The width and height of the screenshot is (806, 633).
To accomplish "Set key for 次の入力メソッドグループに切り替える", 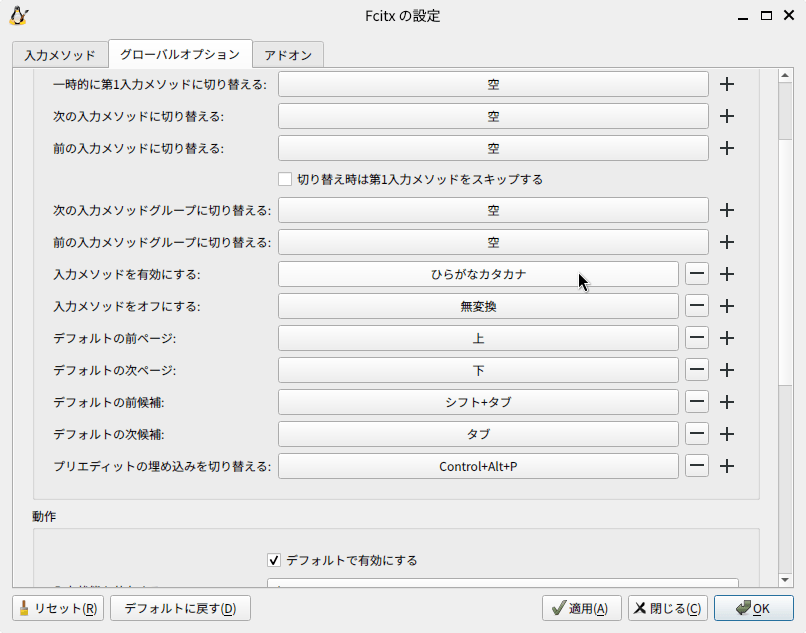I will pyautogui.click(x=493, y=210).
